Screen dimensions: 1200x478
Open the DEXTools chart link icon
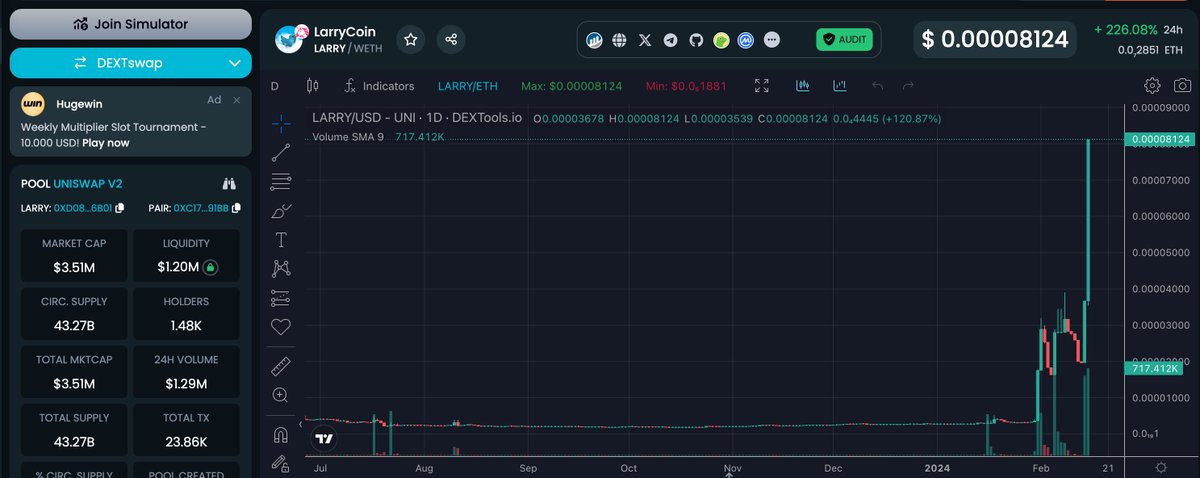594,40
